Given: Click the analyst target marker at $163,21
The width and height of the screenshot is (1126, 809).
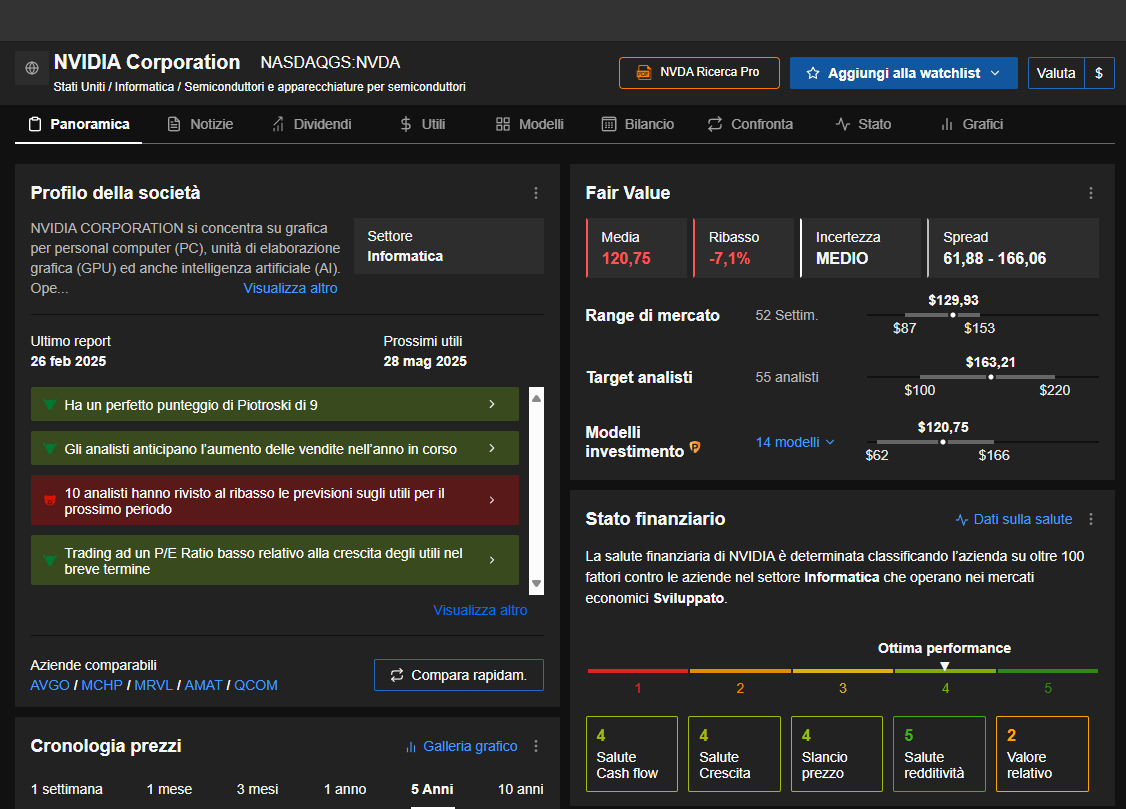Looking at the screenshot, I should click(991, 377).
